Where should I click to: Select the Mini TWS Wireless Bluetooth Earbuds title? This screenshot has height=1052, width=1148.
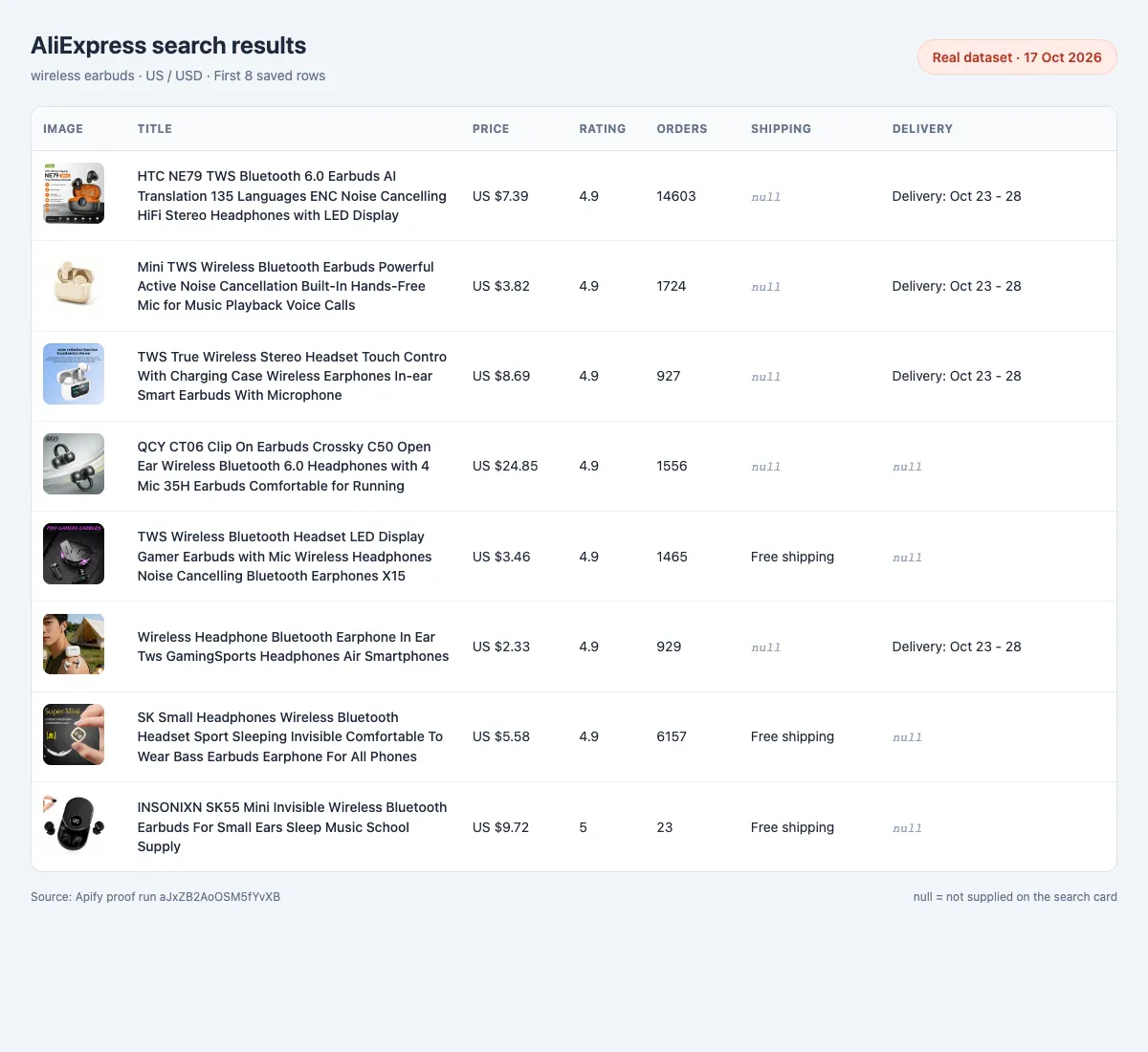(x=285, y=286)
